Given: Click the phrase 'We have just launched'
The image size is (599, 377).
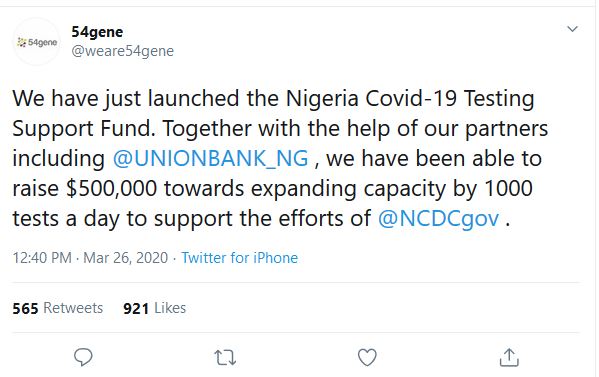Looking at the screenshot, I should [x=126, y=99].
